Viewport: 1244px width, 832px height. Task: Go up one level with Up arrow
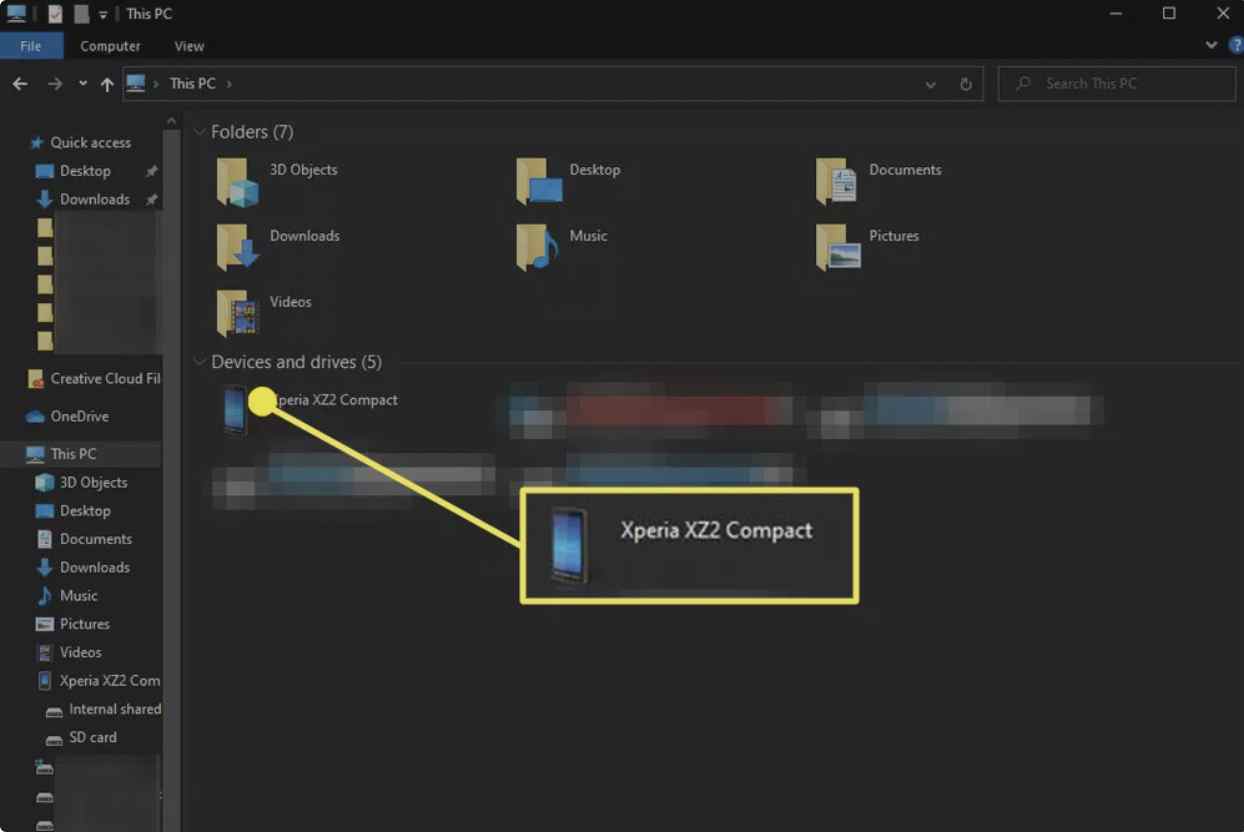[x=107, y=84]
